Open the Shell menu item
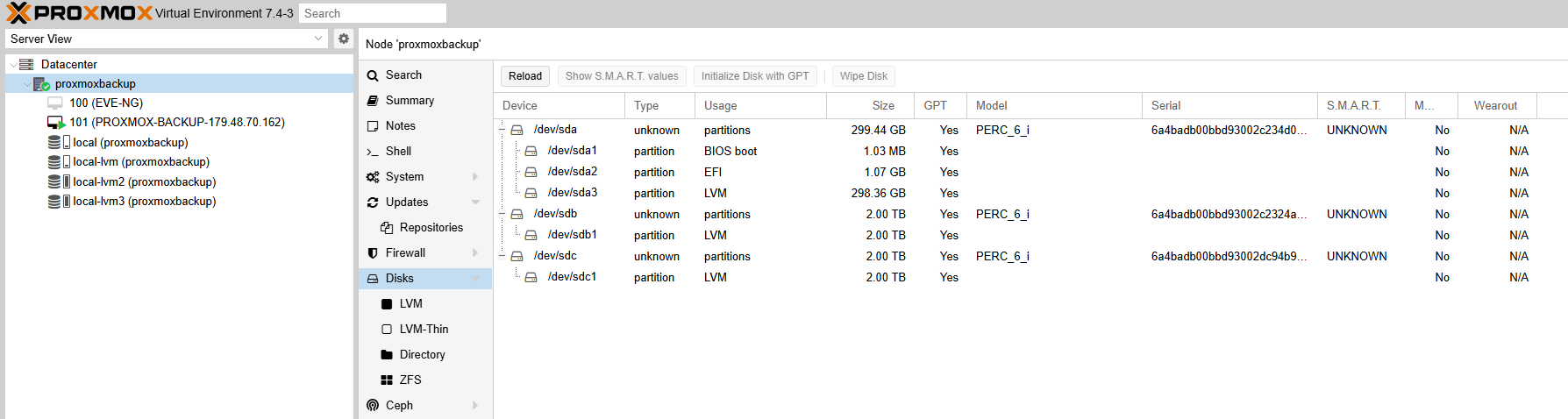 coord(425,152)
